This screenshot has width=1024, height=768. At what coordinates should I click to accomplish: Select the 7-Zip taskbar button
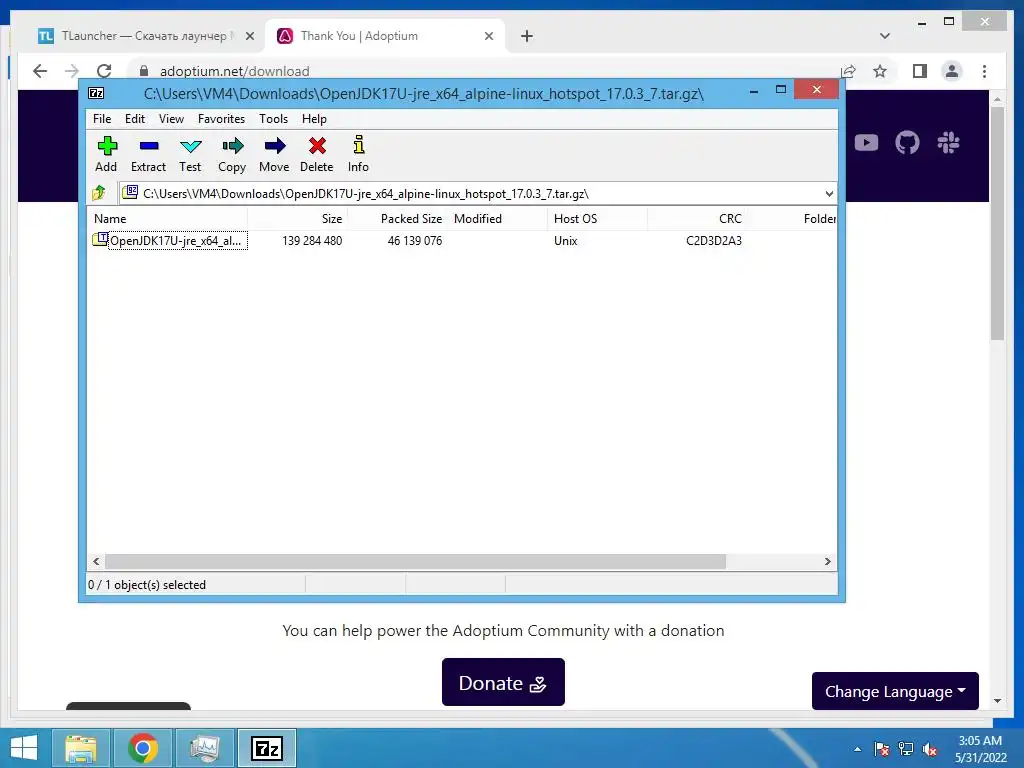(x=267, y=748)
